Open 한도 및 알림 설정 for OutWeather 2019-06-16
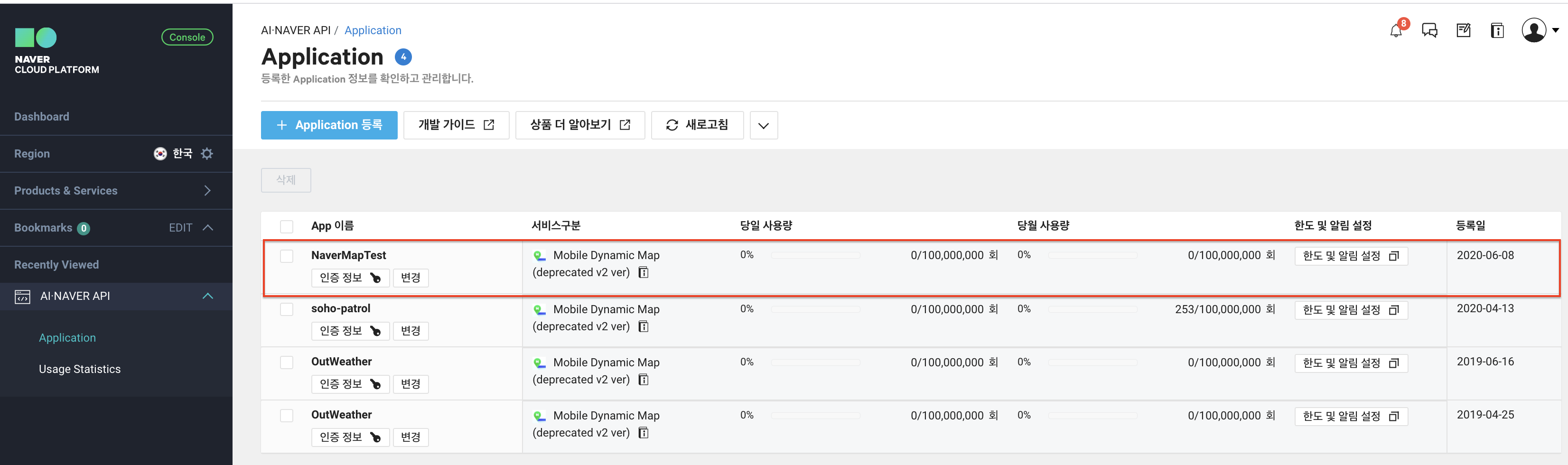 coord(1351,363)
